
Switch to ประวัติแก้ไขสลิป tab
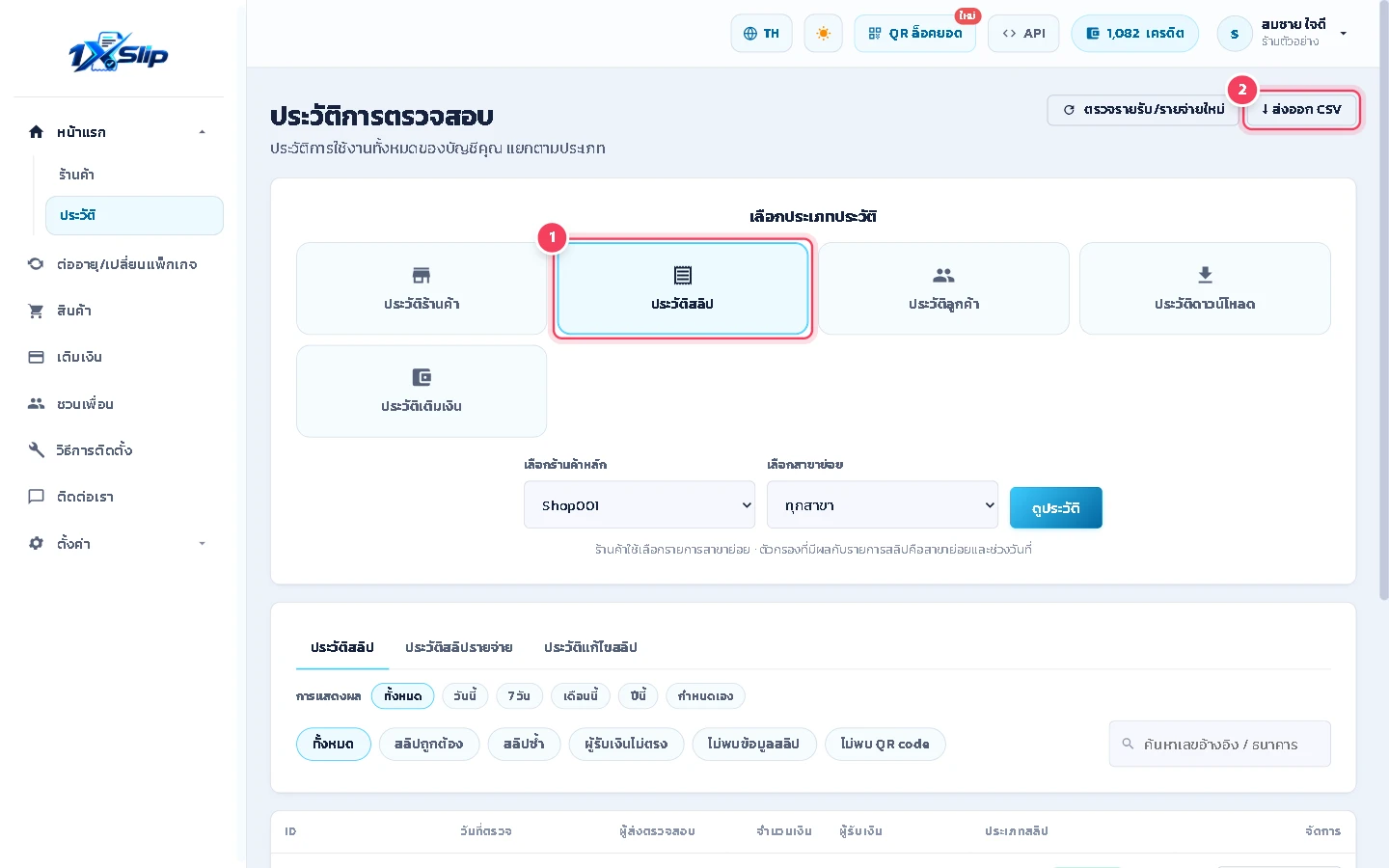tap(590, 647)
